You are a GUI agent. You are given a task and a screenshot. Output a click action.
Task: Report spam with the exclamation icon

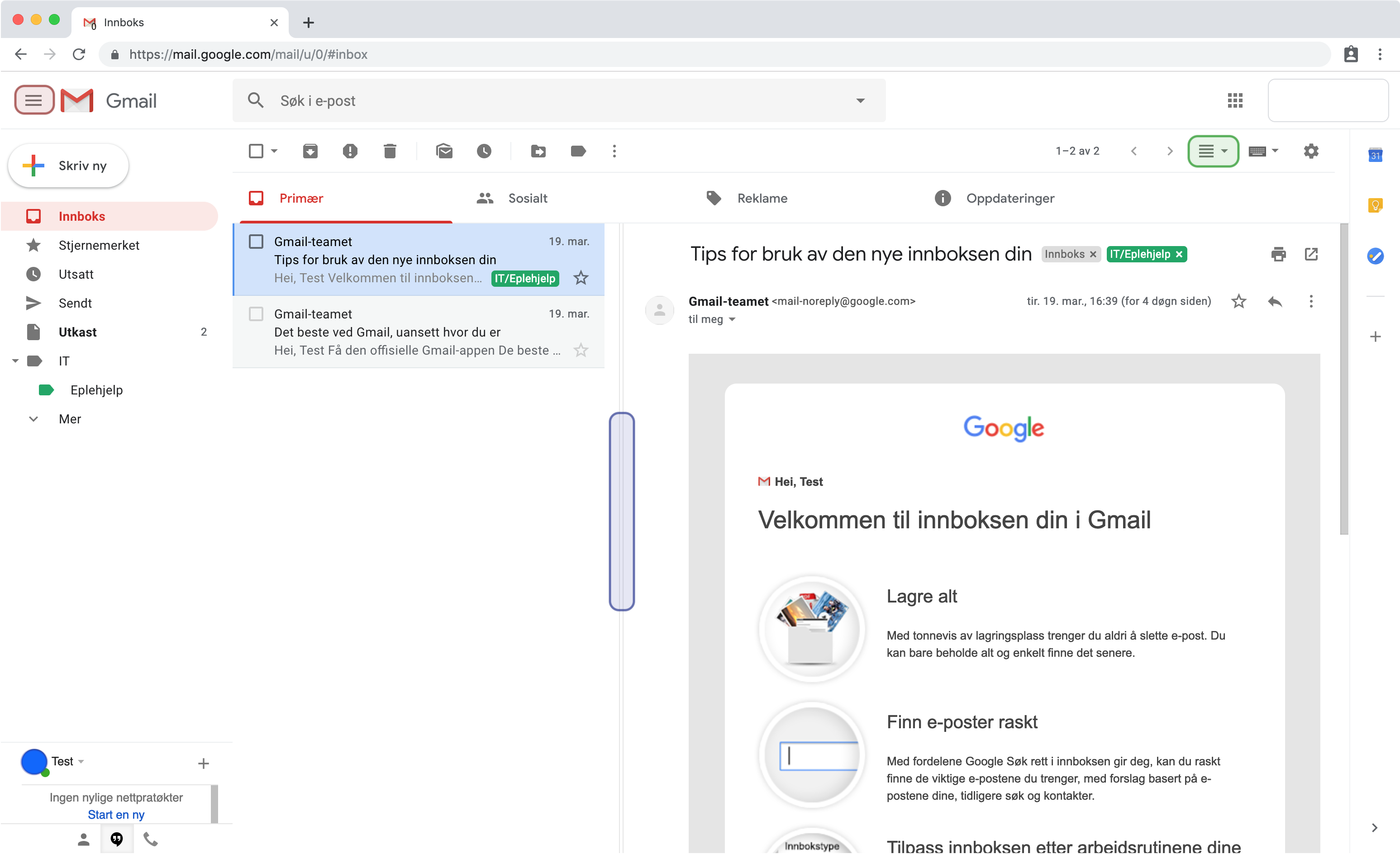350,151
